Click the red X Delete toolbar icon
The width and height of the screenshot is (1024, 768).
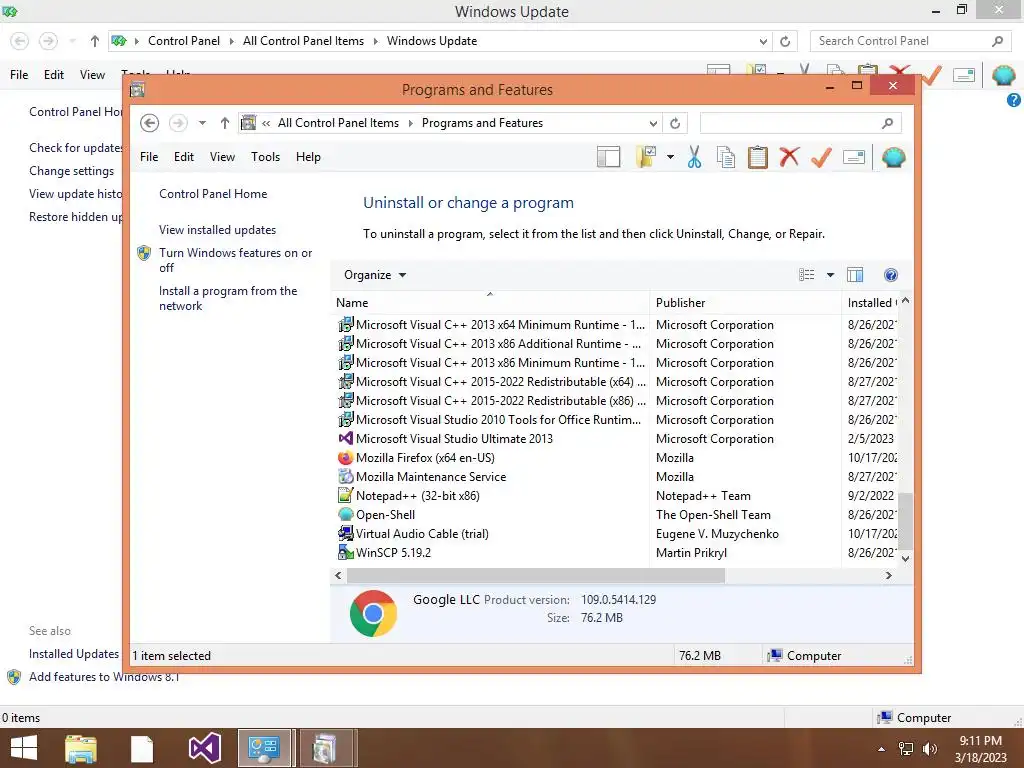[790, 157]
